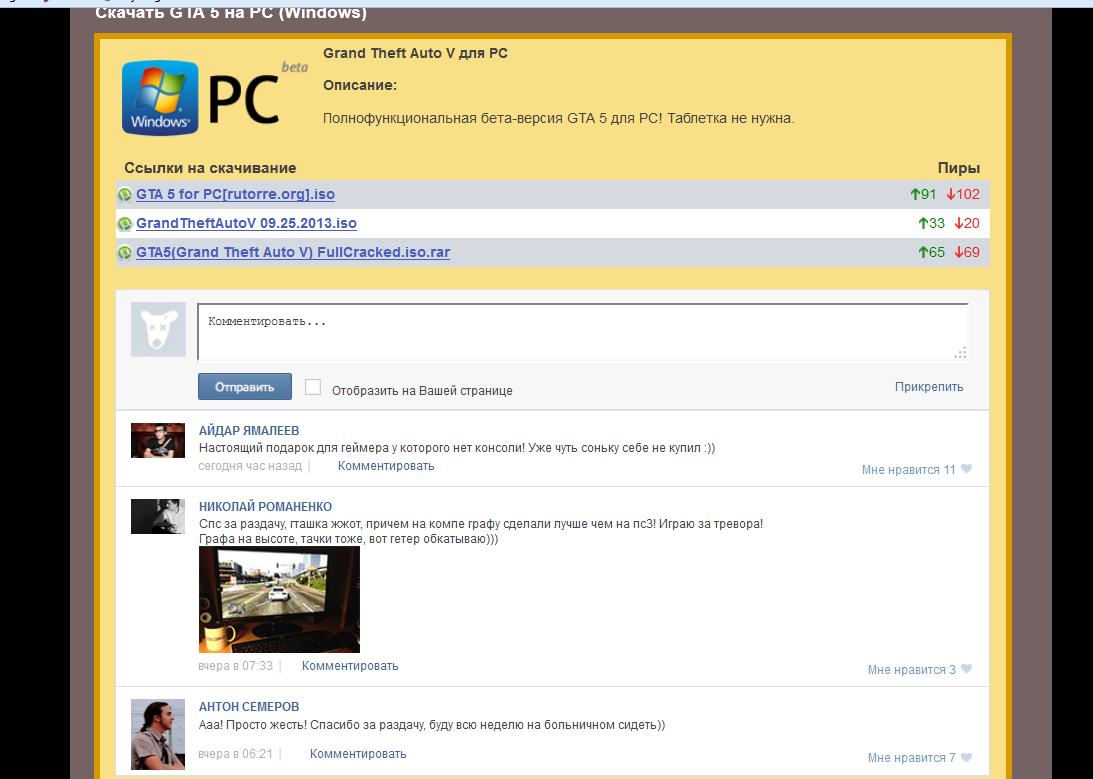Click the heart icon on Антон Семеров's comment
The height and width of the screenshot is (779, 1093).
point(966,757)
